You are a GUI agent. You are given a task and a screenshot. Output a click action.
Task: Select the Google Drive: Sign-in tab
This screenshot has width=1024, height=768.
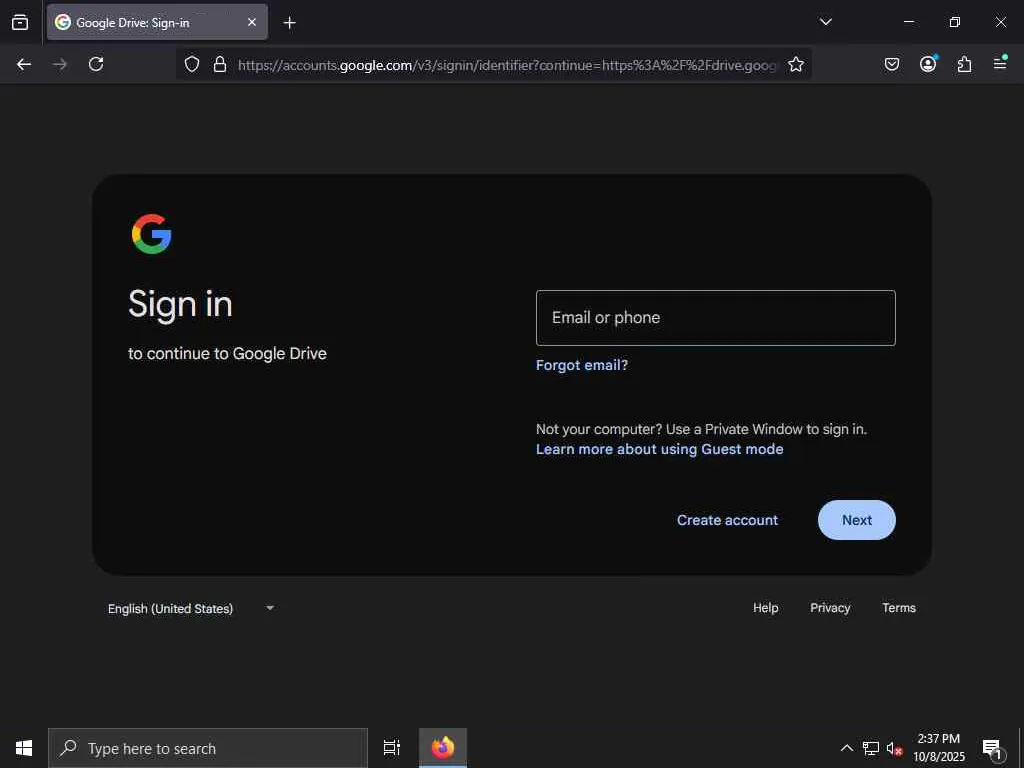pyautogui.click(x=157, y=22)
